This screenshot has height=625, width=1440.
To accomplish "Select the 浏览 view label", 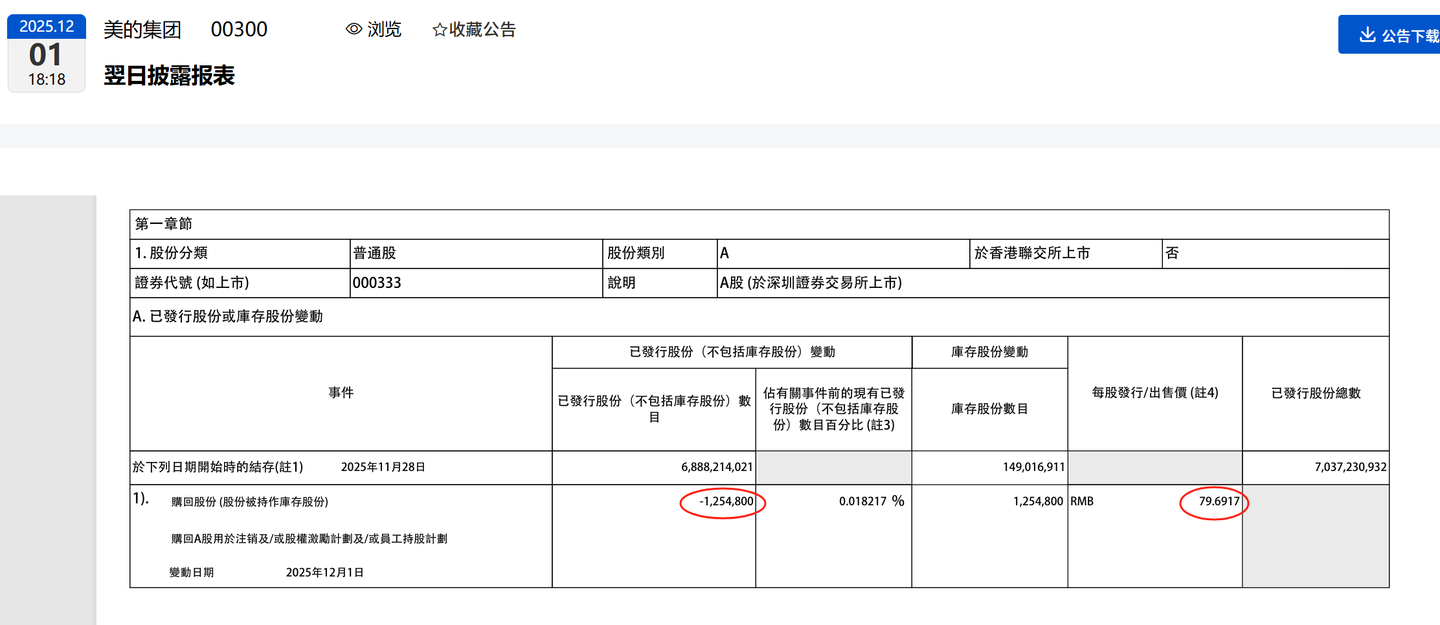I will 384,30.
